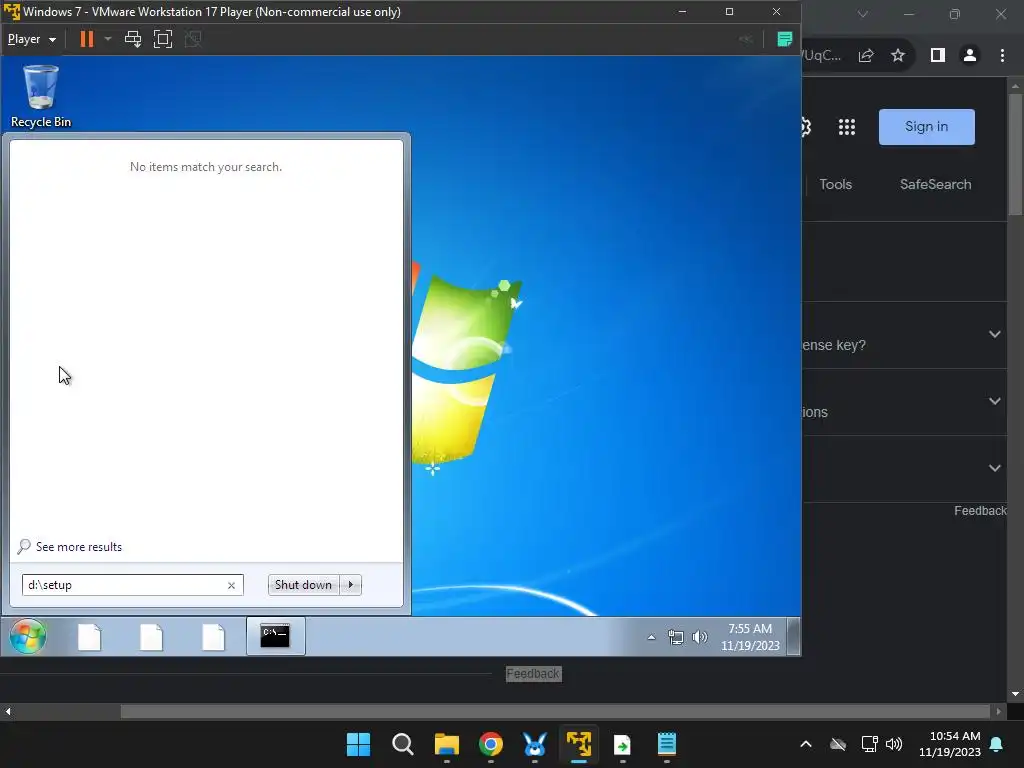Click the highlighted Feedback link below the VM
Viewport: 1024px width, 768px height.
(x=534, y=673)
